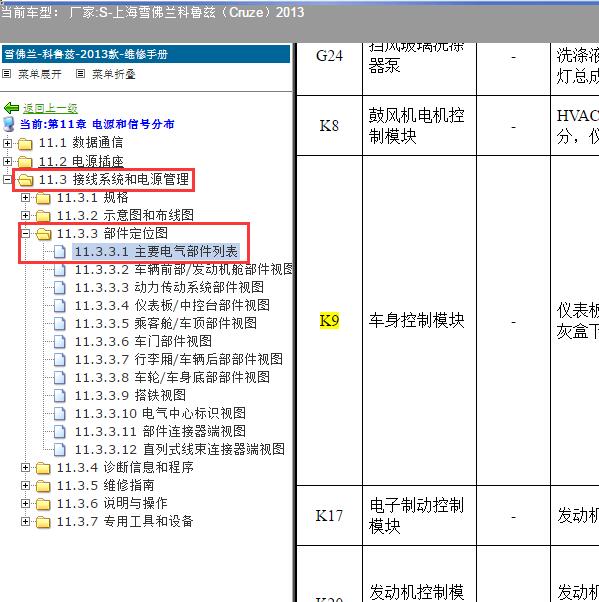
Task: Expand the 11.3.1 规格 node
Action: pos(25,197)
